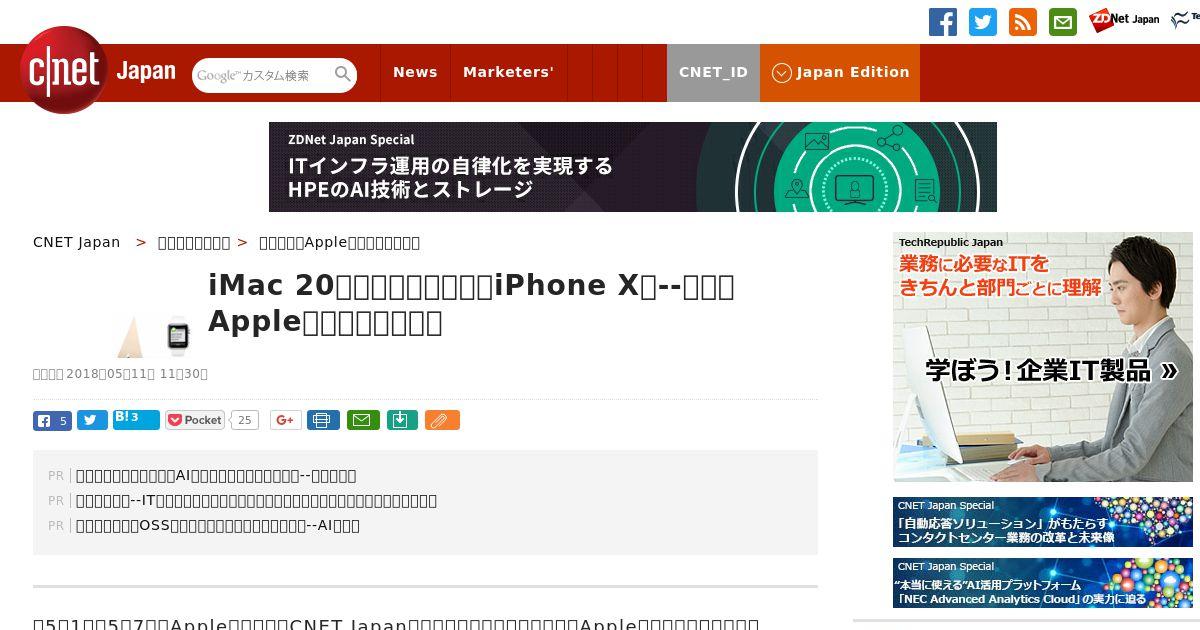This screenshot has width=1200, height=630.
Task: Tweet this article via share button
Action: [92, 420]
